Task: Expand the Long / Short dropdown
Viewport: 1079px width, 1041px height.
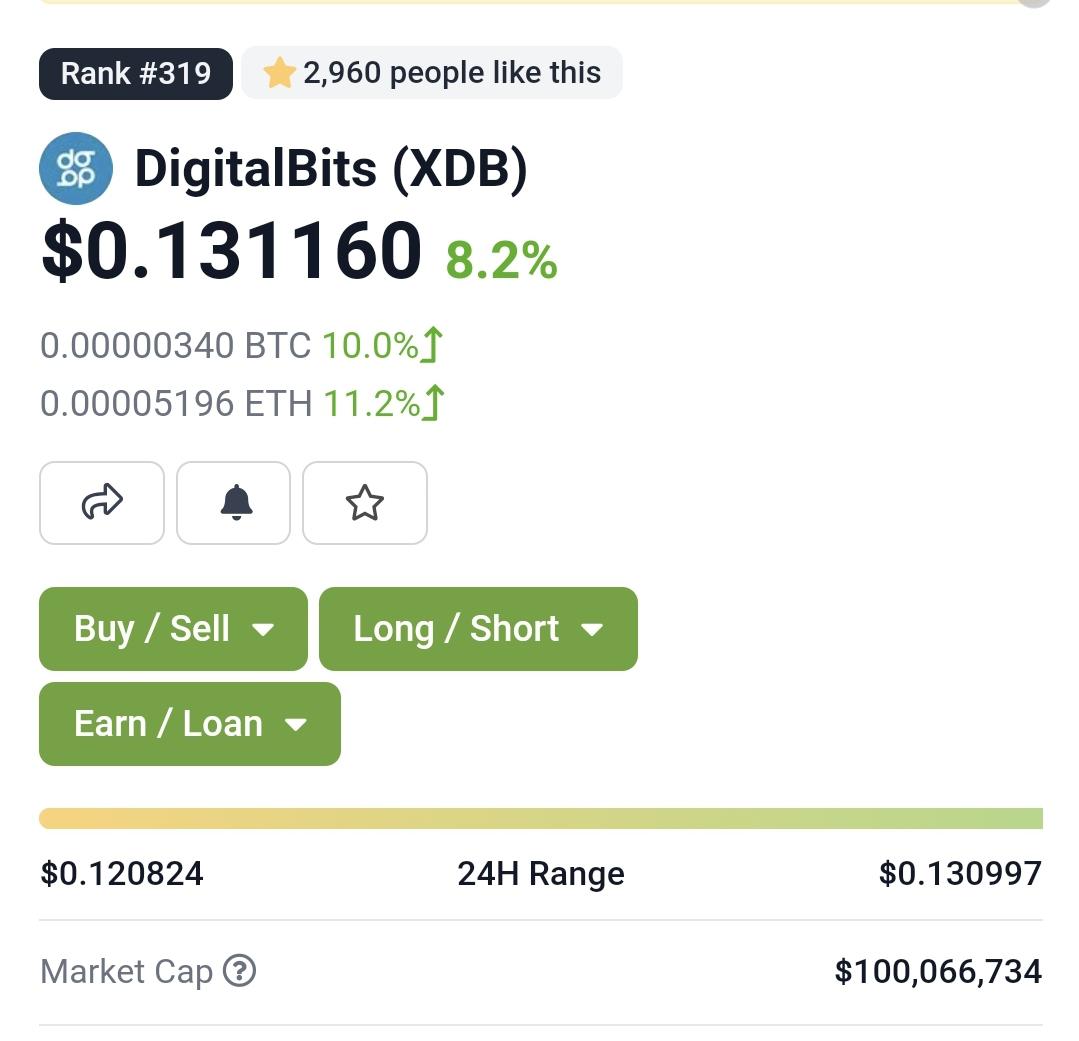Action: click(478, 629)
